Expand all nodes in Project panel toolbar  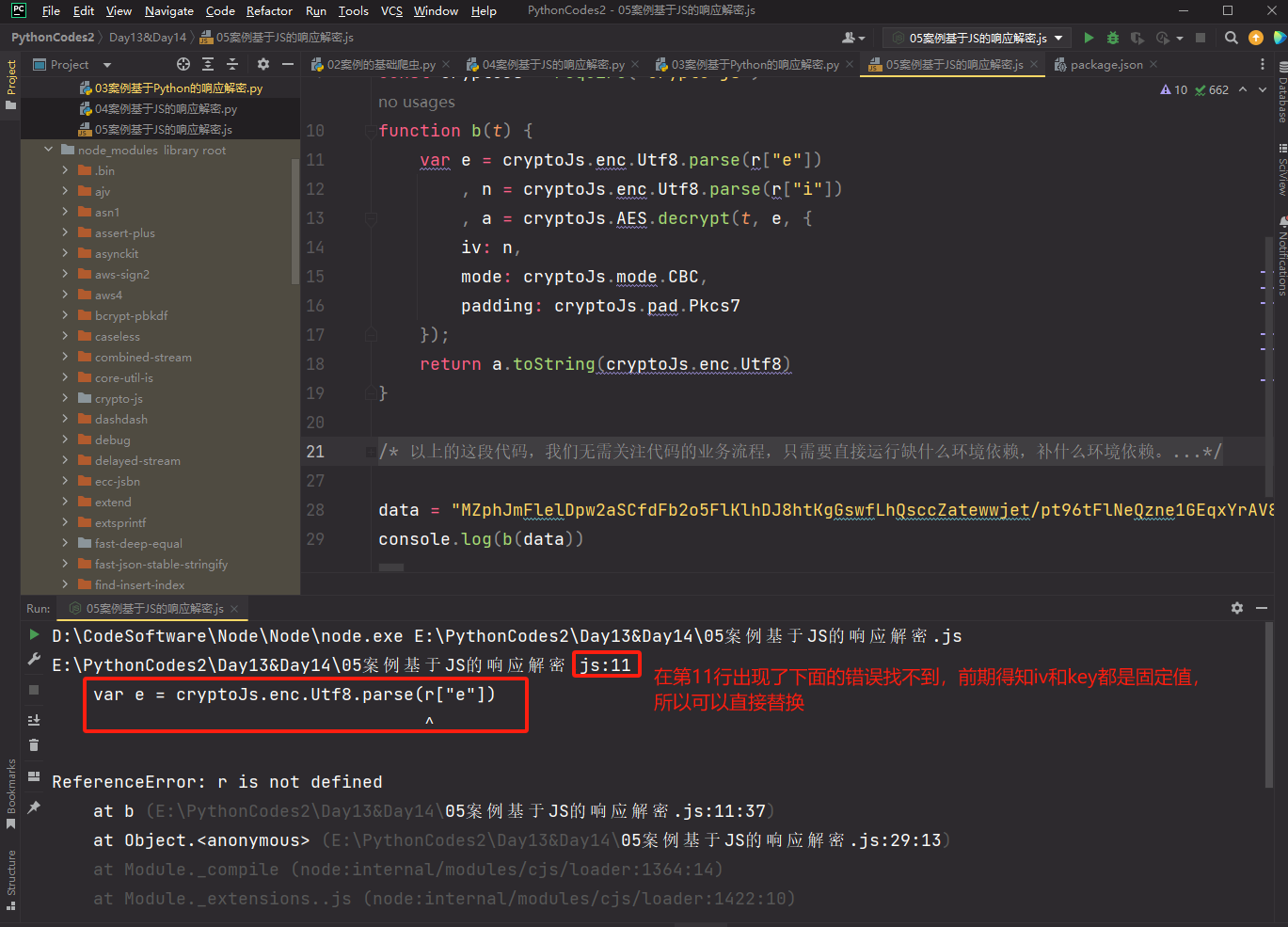[208, 64]
